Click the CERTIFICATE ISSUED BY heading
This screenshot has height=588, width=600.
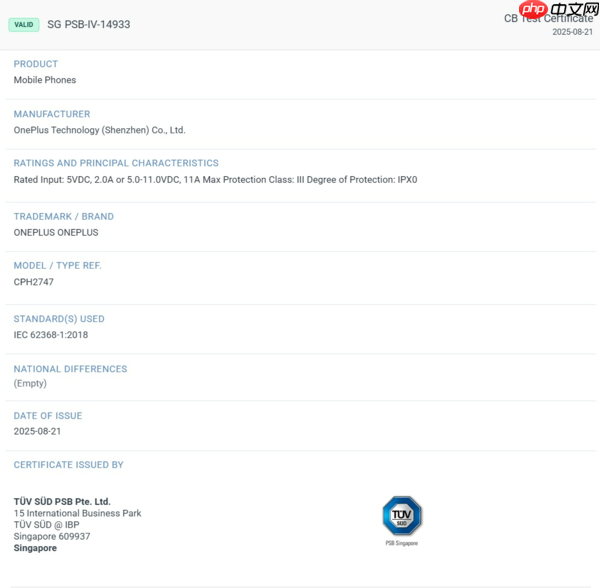(69, 465)
